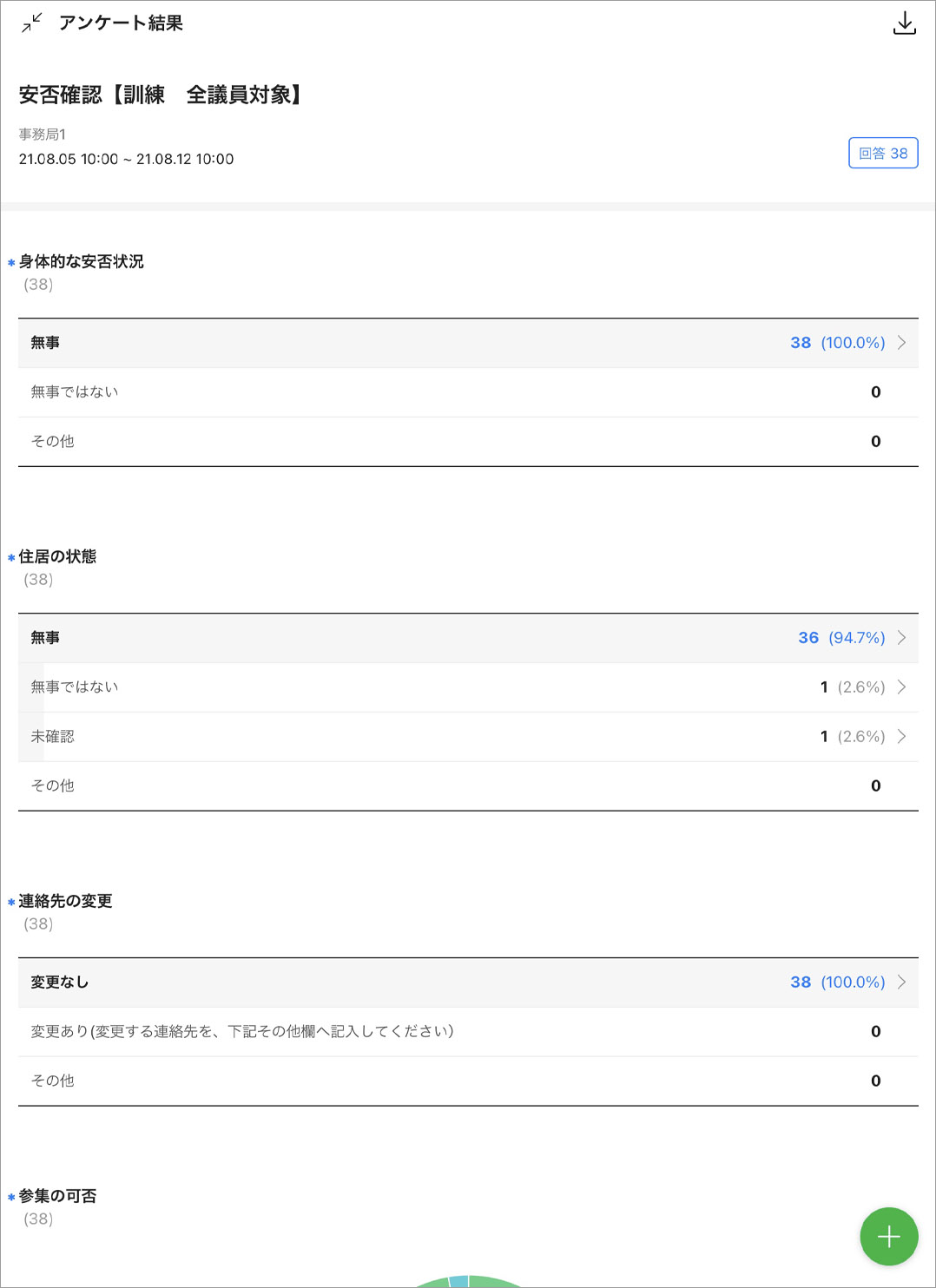
Task: Open chevron for 無事ではない housing row
Action: pos(901,687)
